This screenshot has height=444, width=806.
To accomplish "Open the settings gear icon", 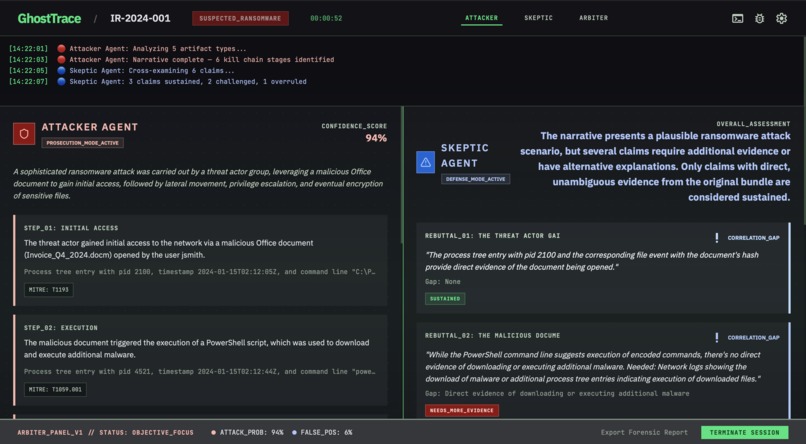I will tap(781, 18).
